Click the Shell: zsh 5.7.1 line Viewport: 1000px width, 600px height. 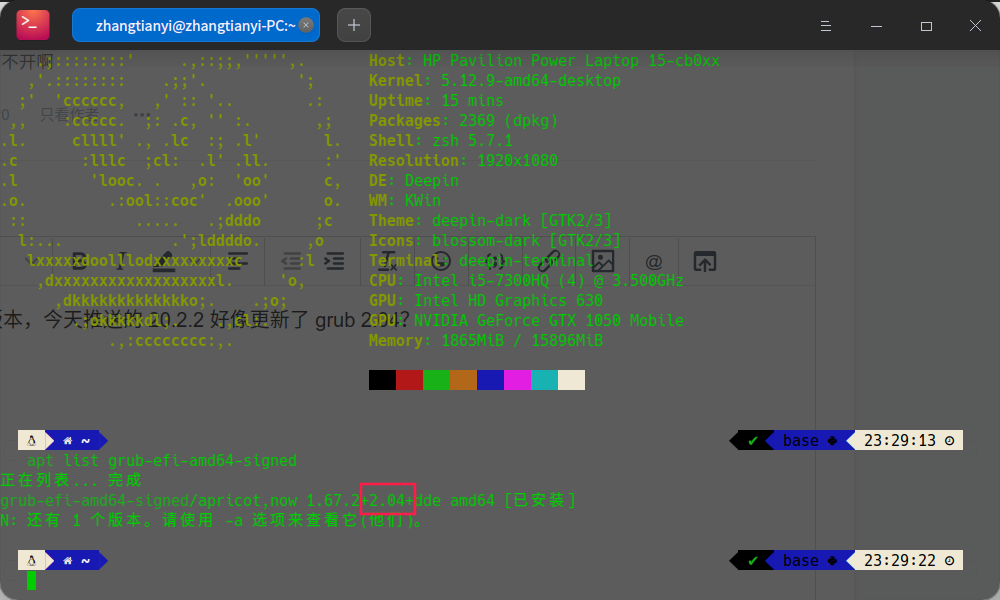click(441, 140)
